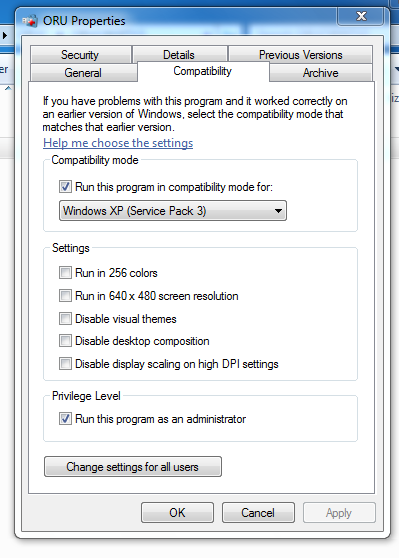
Task: Open the Details tab
Action: click(179, 55)
